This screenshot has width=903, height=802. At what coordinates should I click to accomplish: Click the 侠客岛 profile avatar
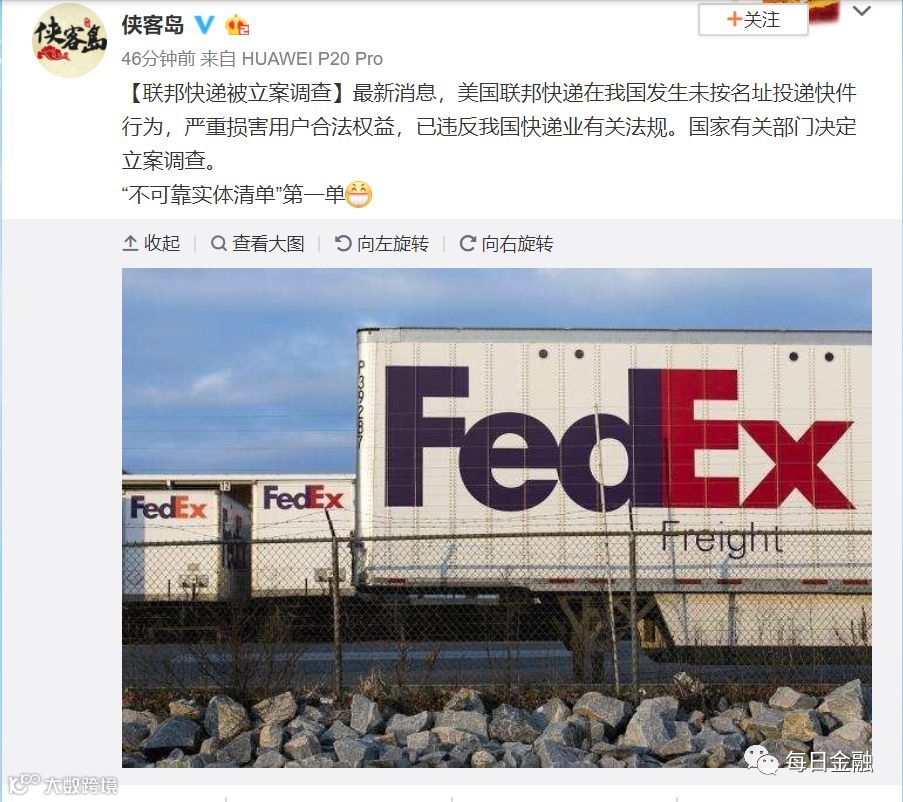point(69,40)
